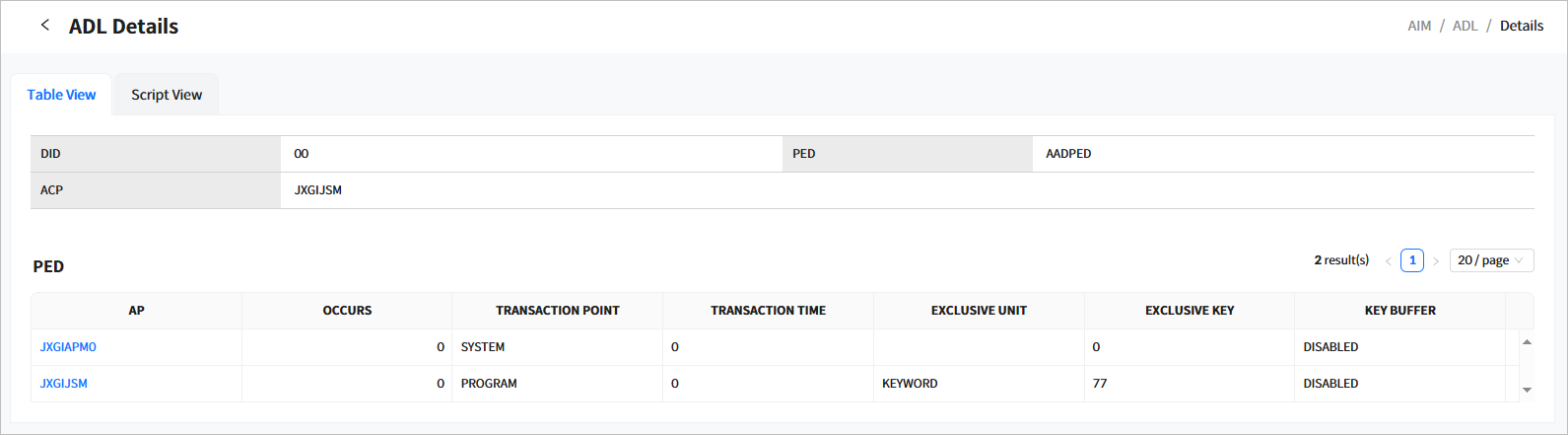Switch to the Table View tab

(x=61, y=95)
